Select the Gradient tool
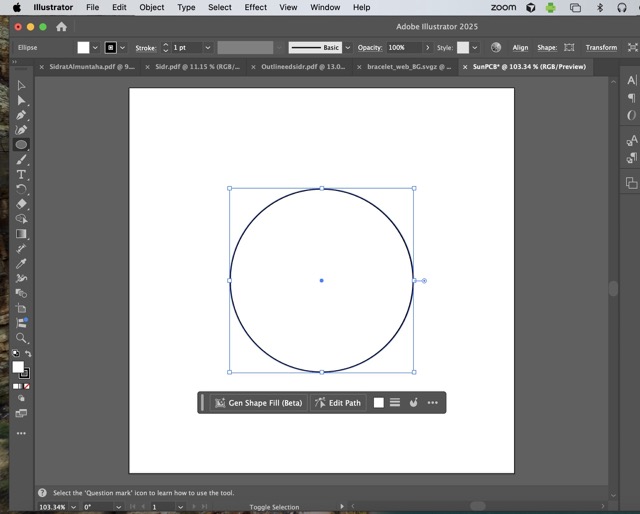 pos(21,234)
